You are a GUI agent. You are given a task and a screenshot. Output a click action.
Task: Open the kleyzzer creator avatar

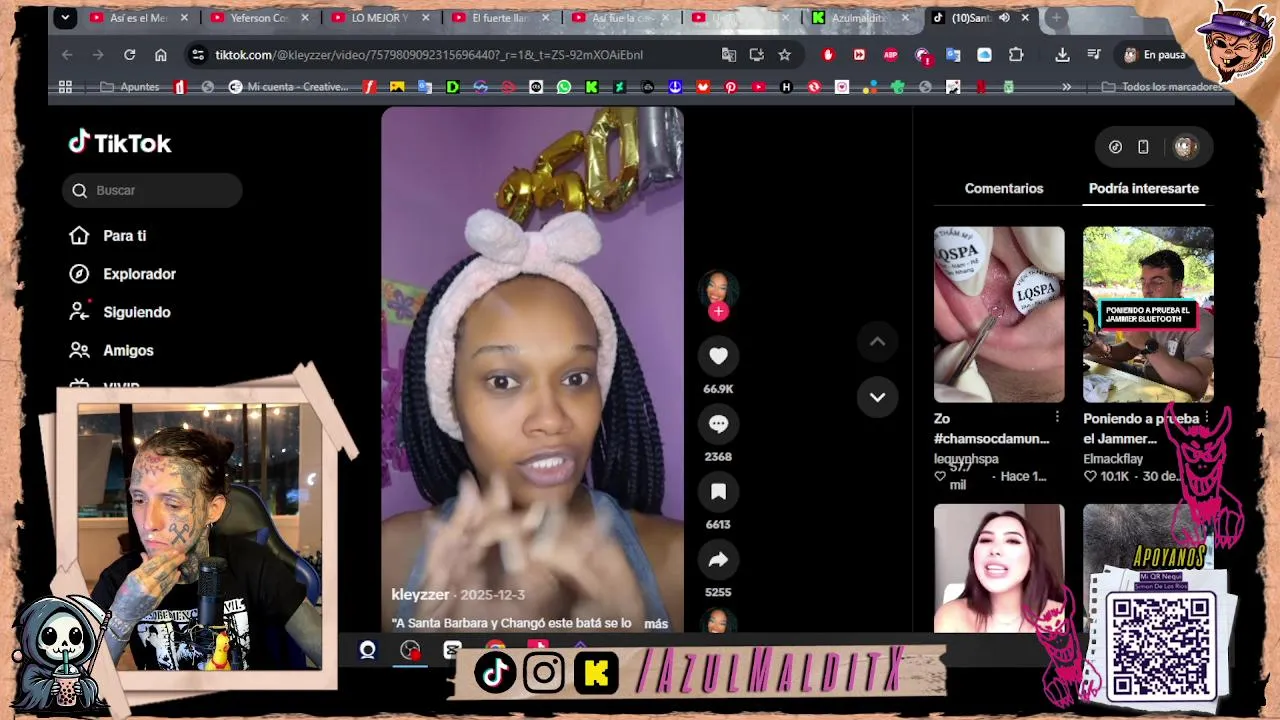click(718, 288)
